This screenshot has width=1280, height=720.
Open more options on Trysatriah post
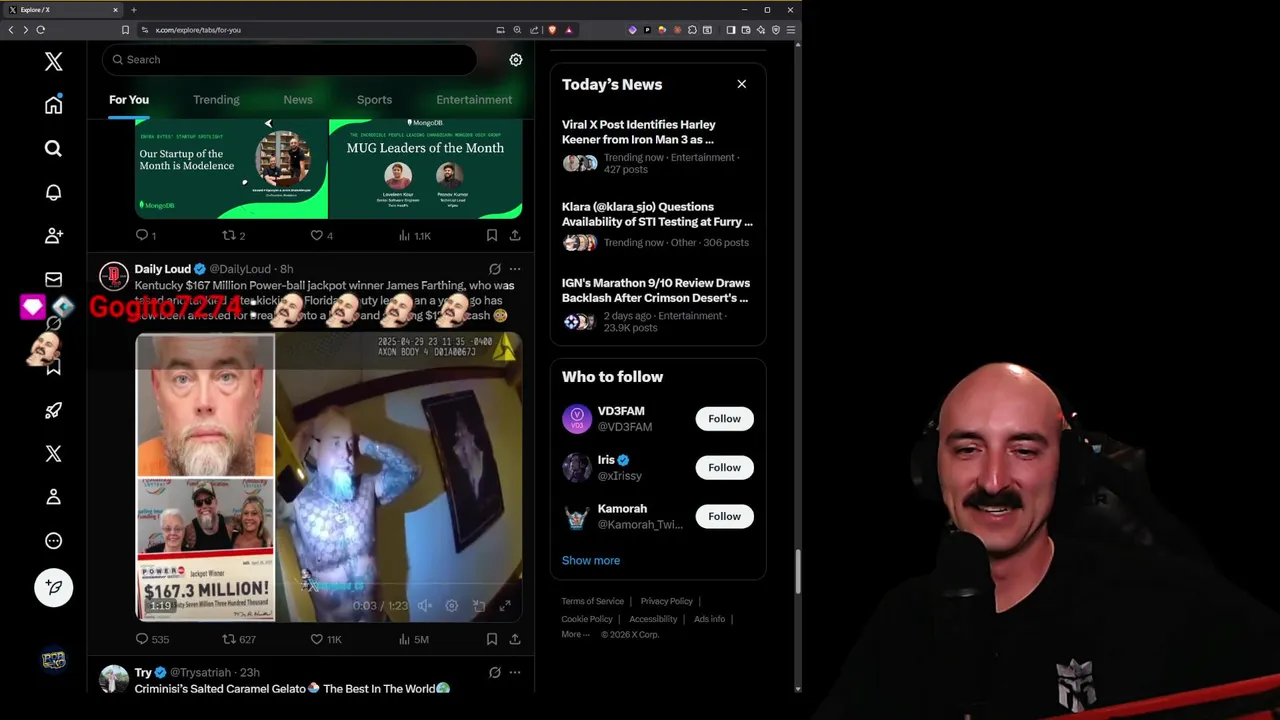click(515, 673)
